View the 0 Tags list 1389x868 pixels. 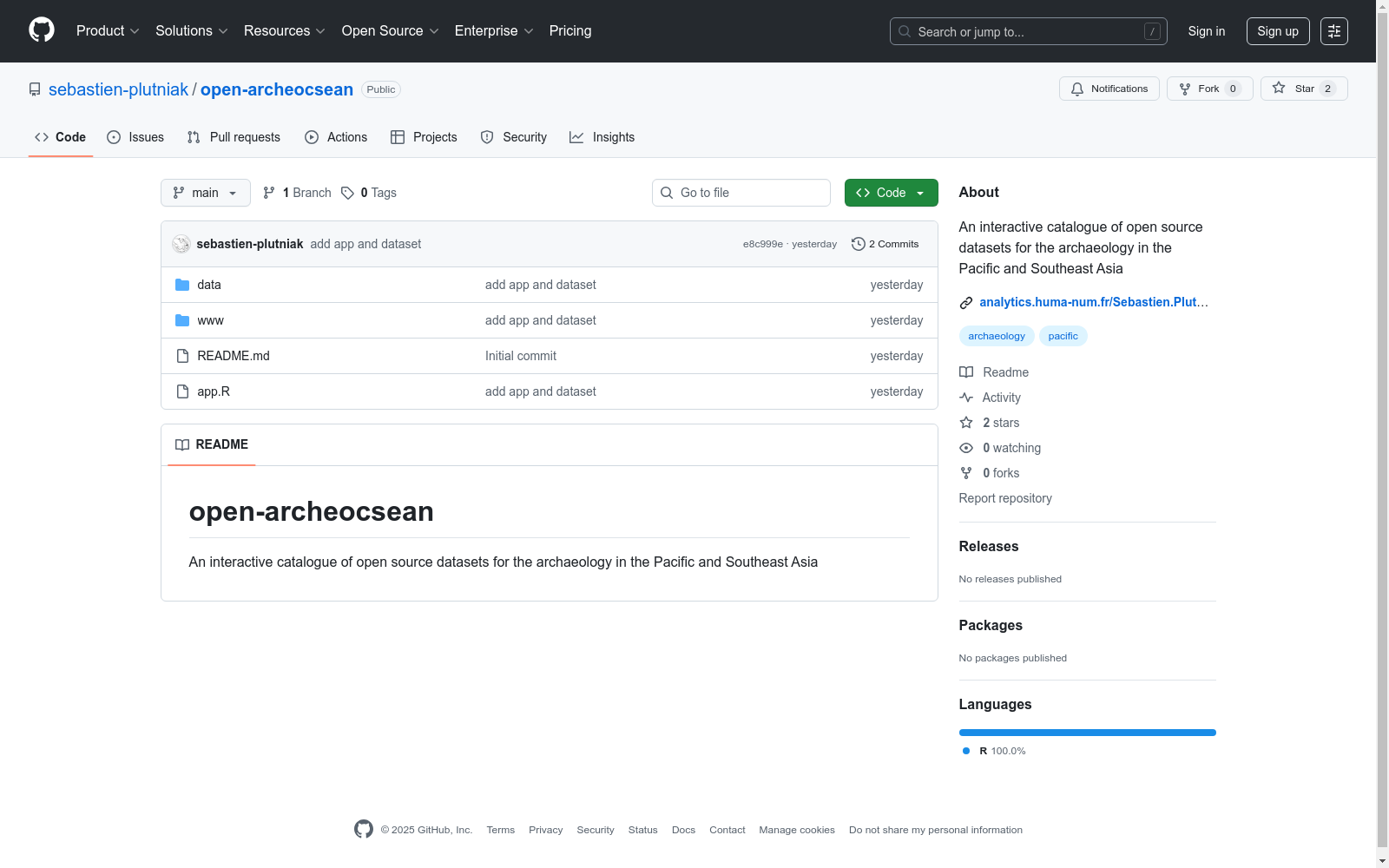point(369,193)
